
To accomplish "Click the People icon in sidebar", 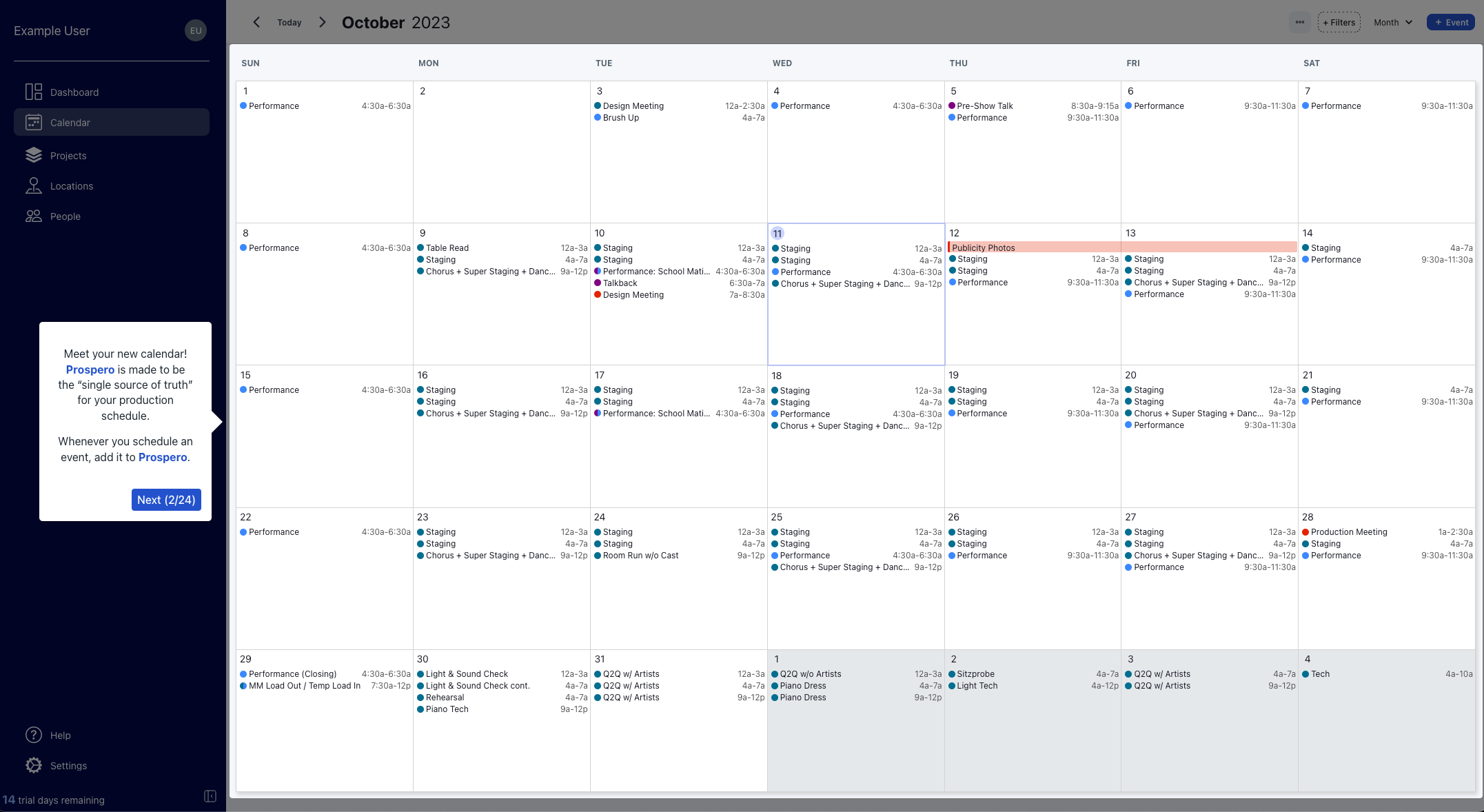I will coord(33,216).
